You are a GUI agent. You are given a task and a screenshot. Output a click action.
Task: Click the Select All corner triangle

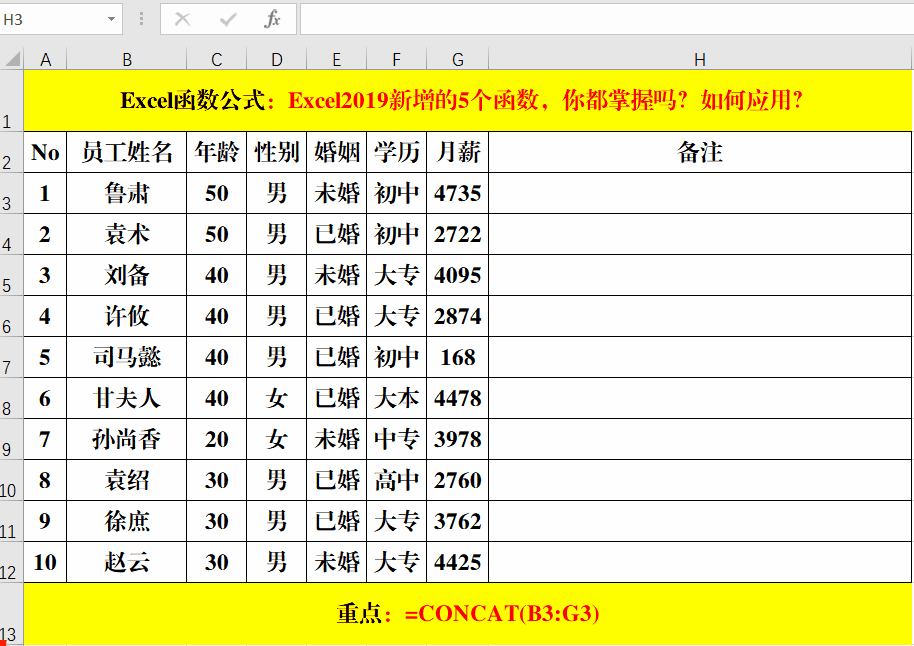(x=12, y=59)
